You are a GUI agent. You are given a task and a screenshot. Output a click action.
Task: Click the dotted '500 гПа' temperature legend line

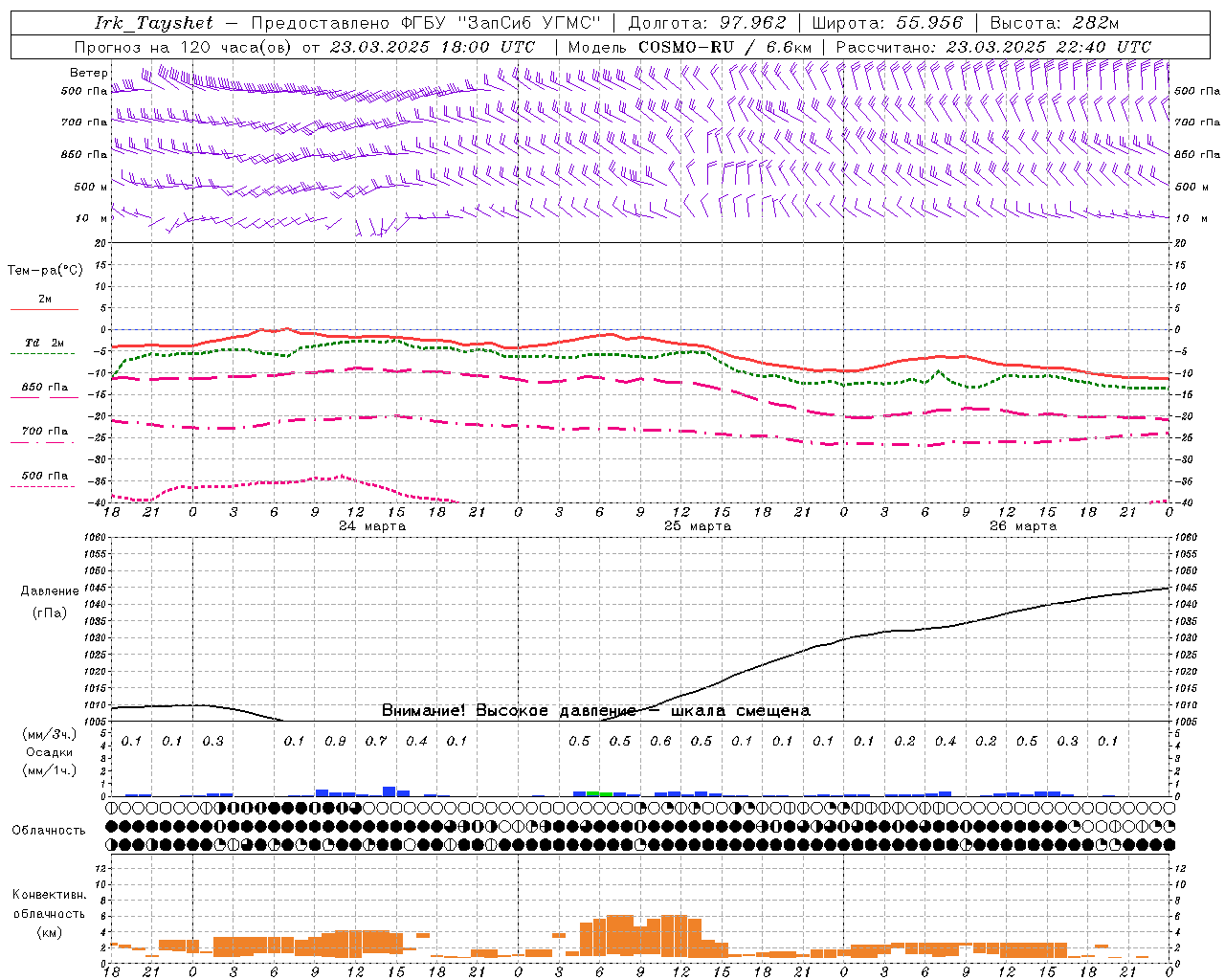click(x=42, y=486)
